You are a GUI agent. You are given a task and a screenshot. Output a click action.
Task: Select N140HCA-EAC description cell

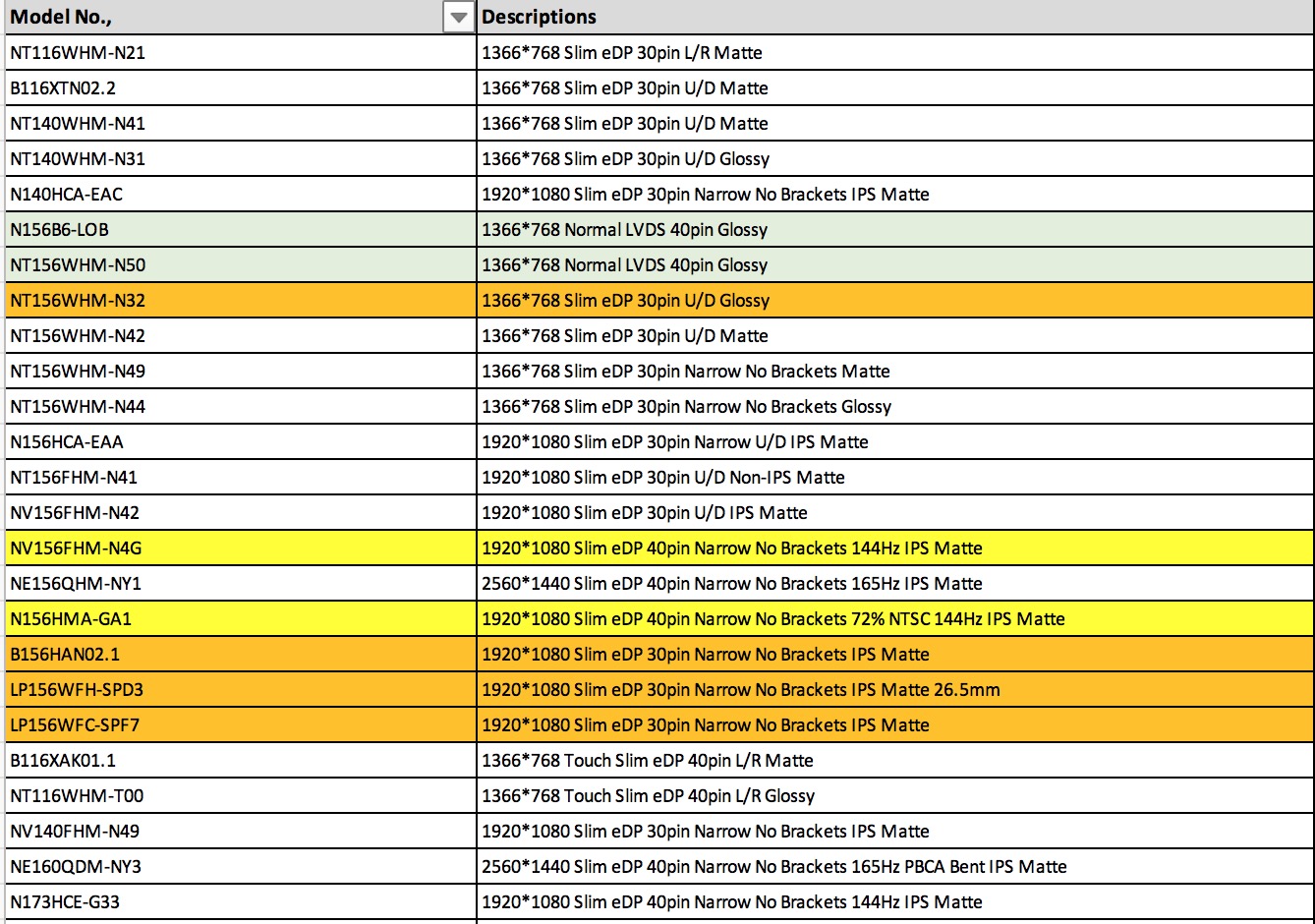[895, 195]
